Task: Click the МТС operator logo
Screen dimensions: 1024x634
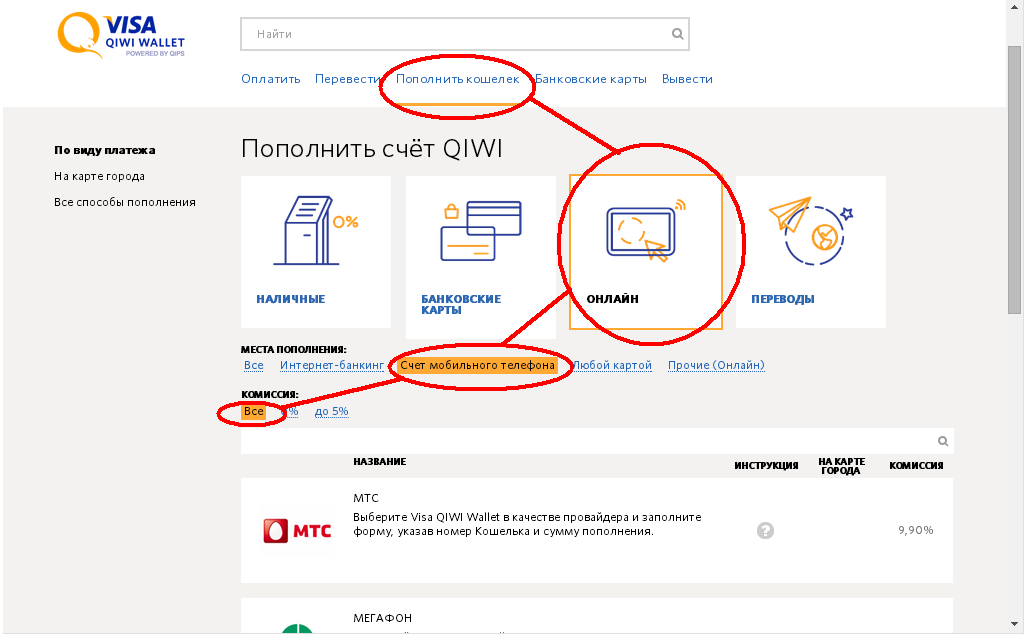Action: click(x=297, y=531)
